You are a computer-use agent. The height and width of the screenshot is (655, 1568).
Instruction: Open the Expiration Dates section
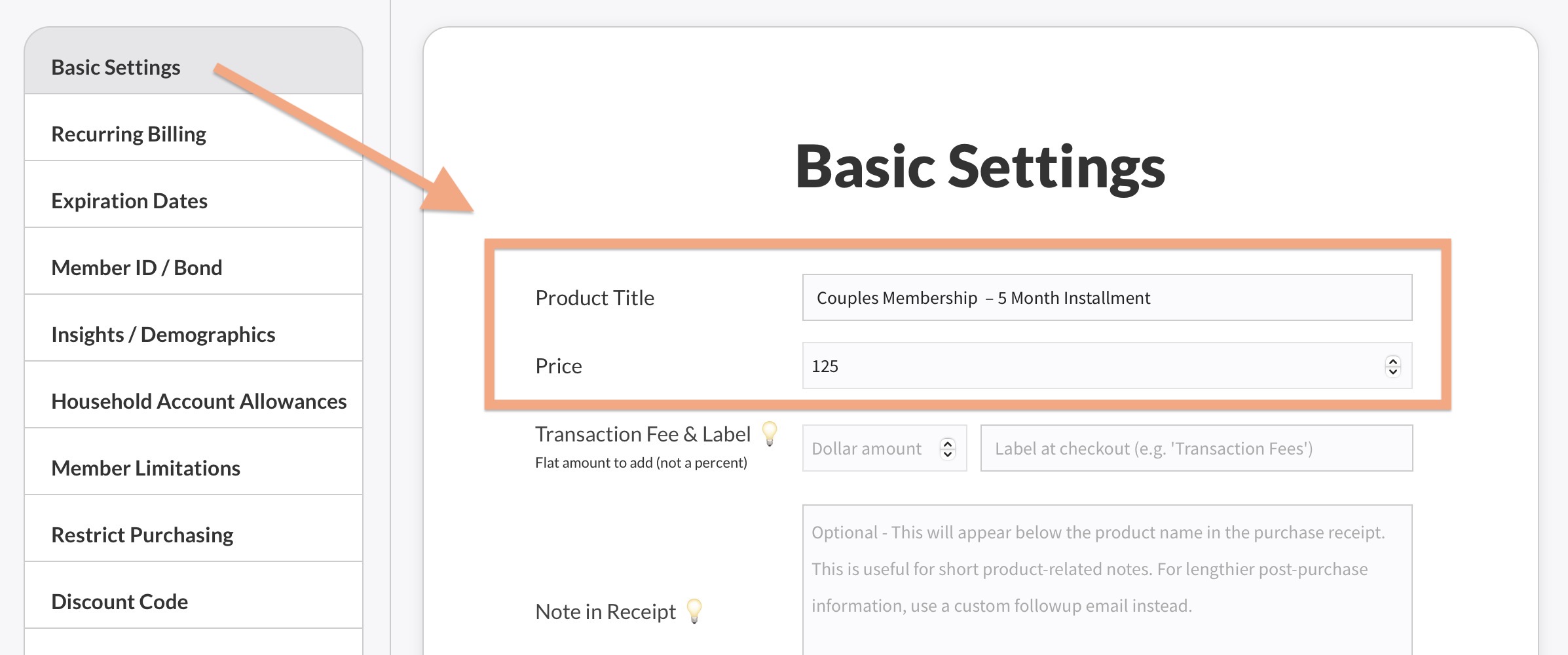[x=129, y=201]
